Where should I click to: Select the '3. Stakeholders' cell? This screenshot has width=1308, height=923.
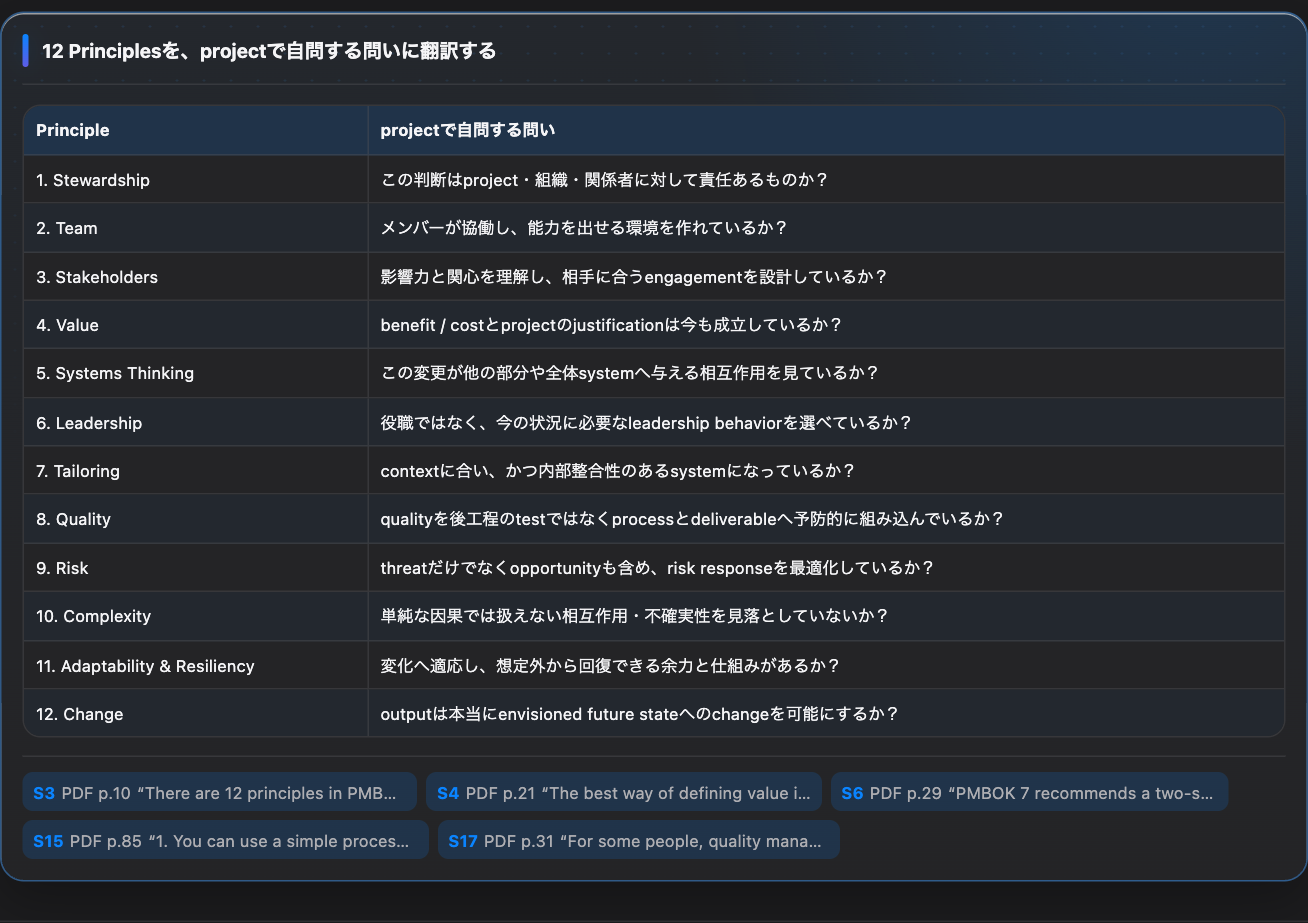(x=196, y=277)
